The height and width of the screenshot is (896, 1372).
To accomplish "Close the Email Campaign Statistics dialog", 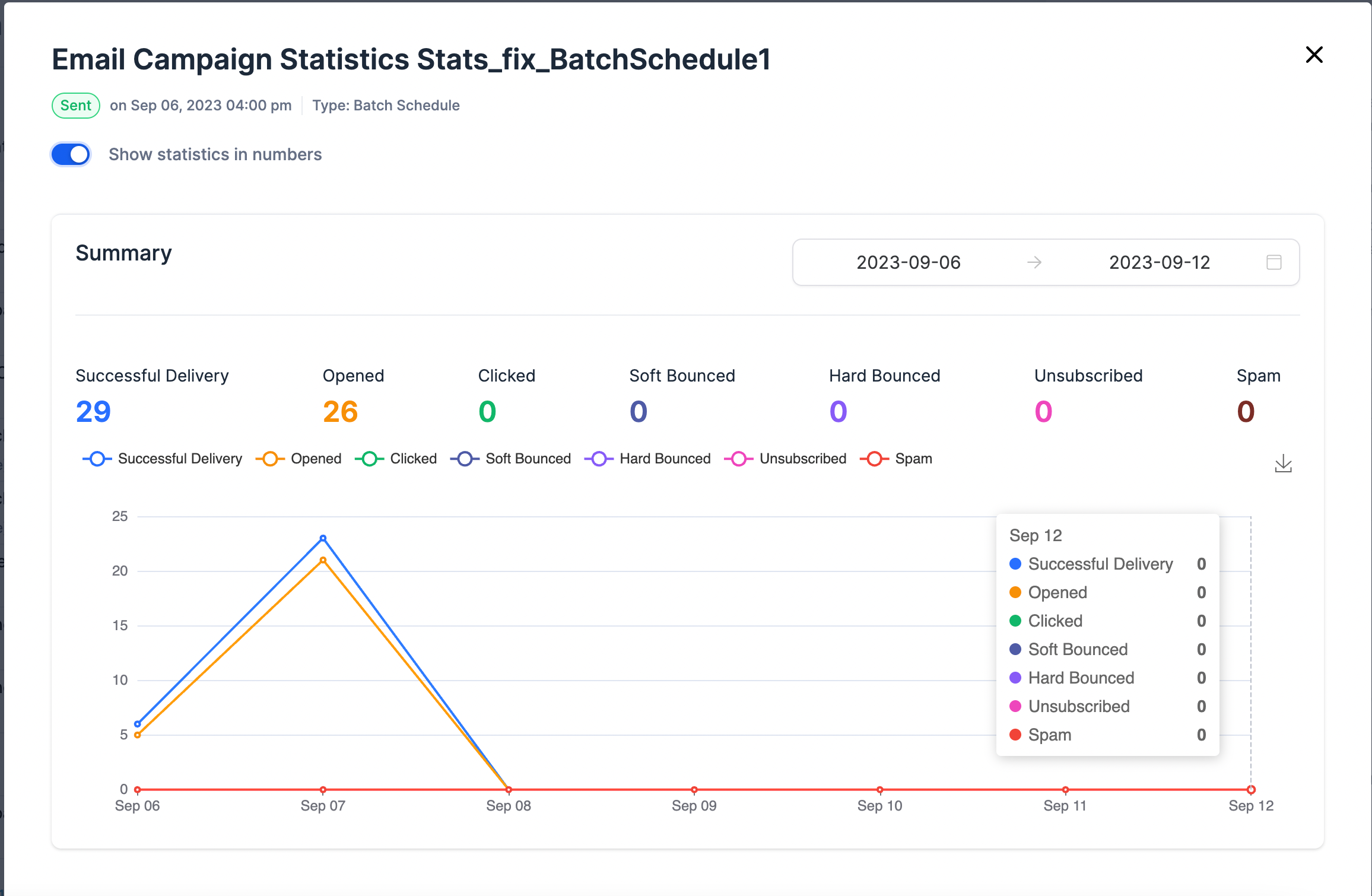I will click(x=1314, y=55).
